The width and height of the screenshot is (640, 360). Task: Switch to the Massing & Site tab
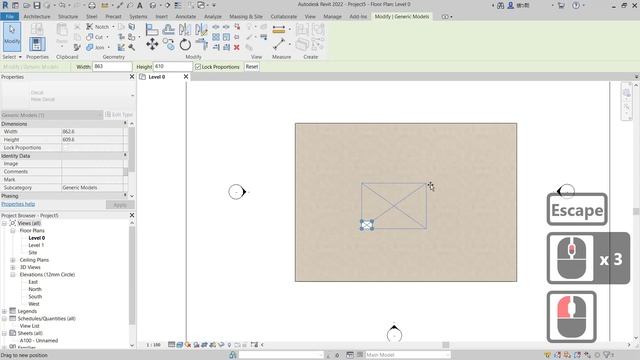[x=246, y=16]
